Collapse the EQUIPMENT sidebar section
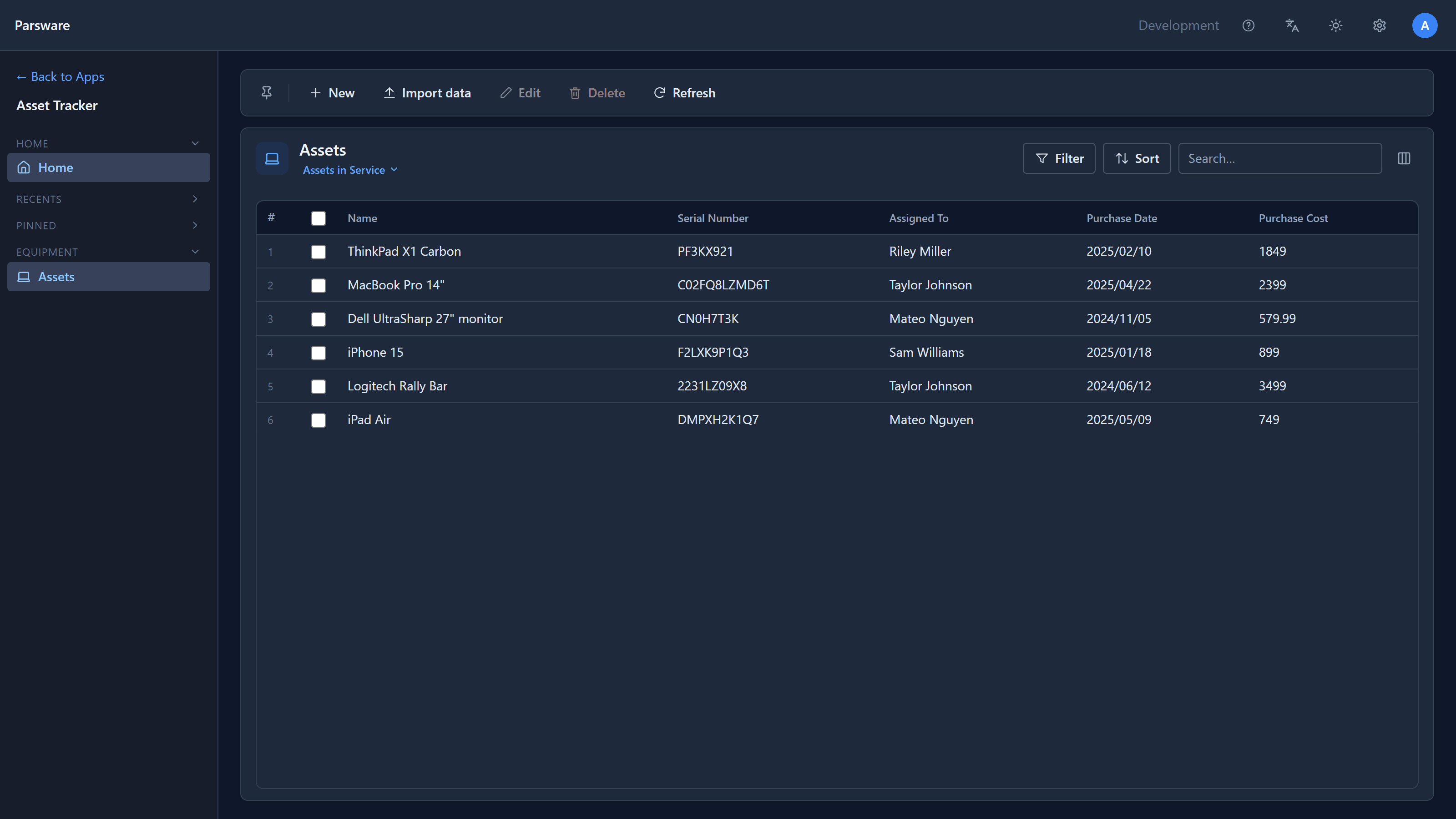 (x=109, y=252)
